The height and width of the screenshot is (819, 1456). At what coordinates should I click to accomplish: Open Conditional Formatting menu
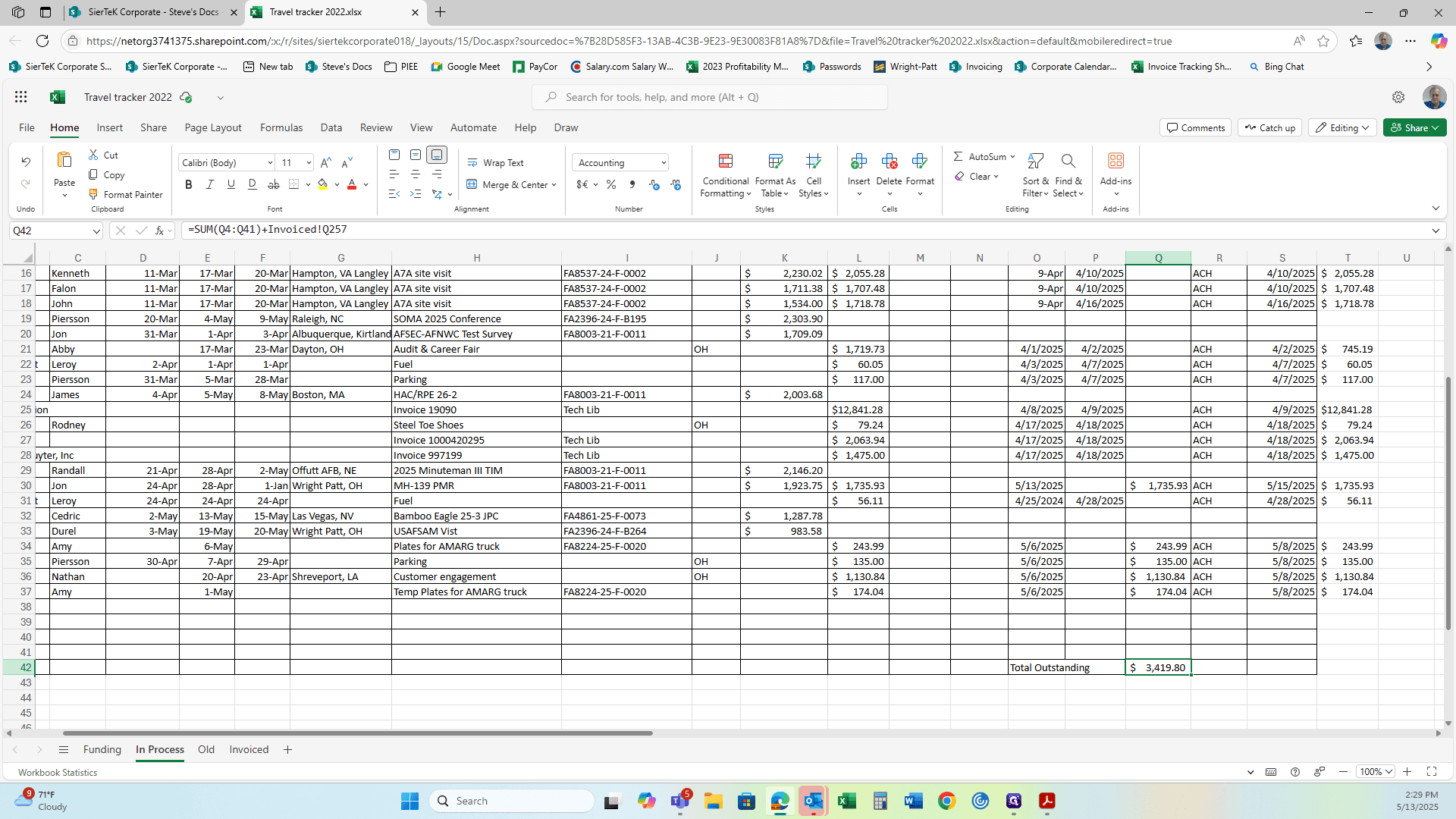pyautogui.click(x=726, y=175)
